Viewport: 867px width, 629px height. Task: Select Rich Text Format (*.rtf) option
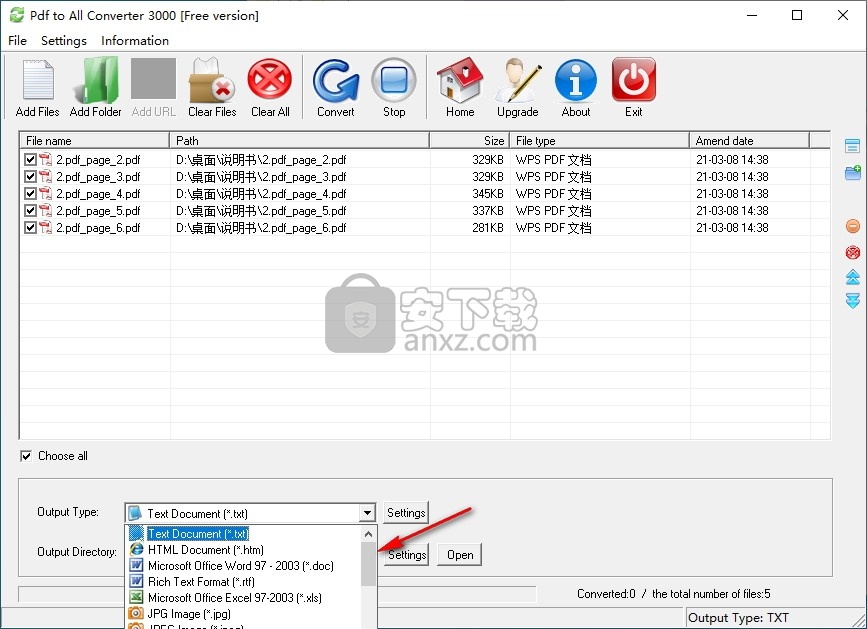coord(243,582)
